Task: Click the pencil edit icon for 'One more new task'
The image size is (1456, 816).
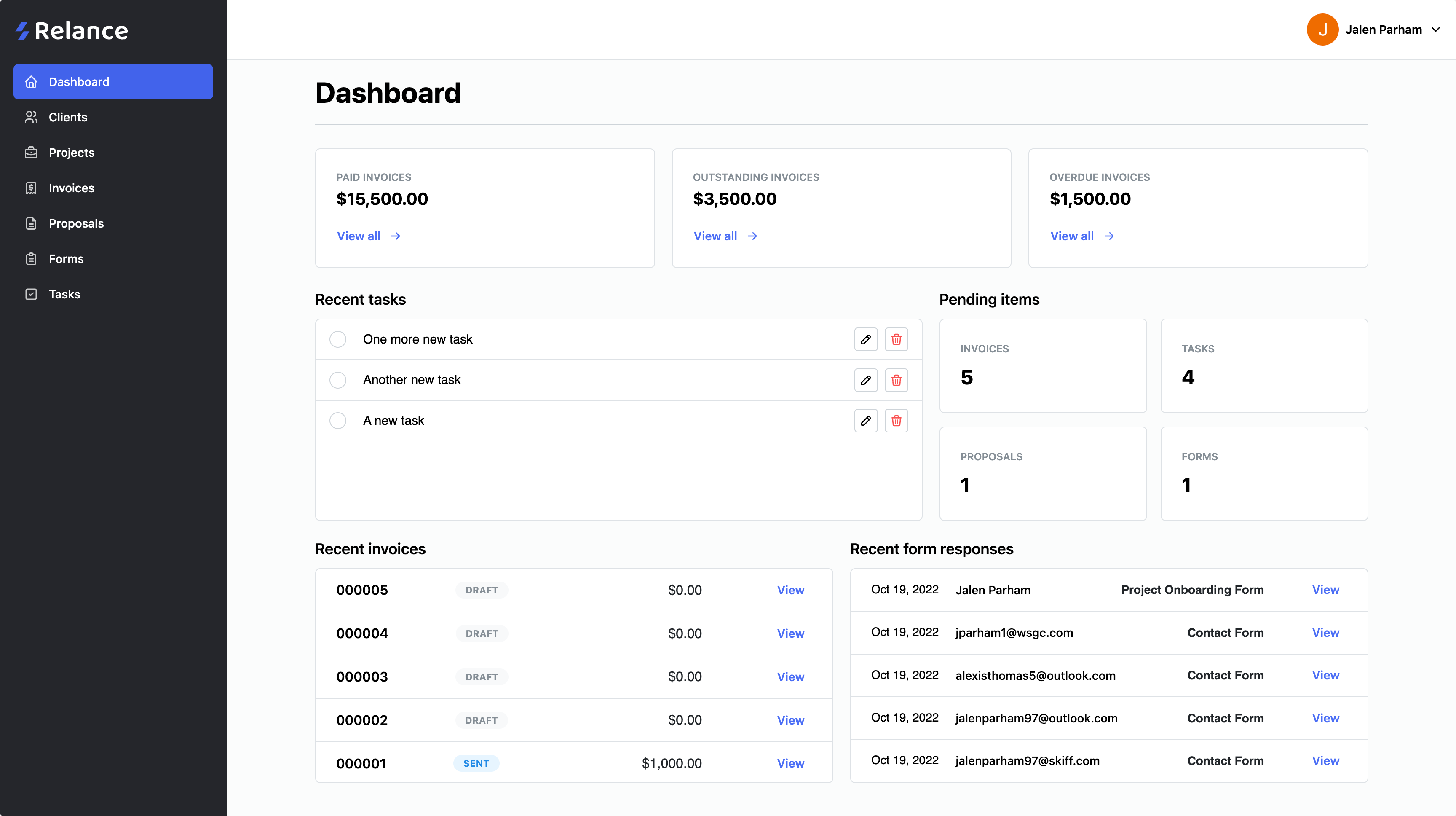Action: 865,339
